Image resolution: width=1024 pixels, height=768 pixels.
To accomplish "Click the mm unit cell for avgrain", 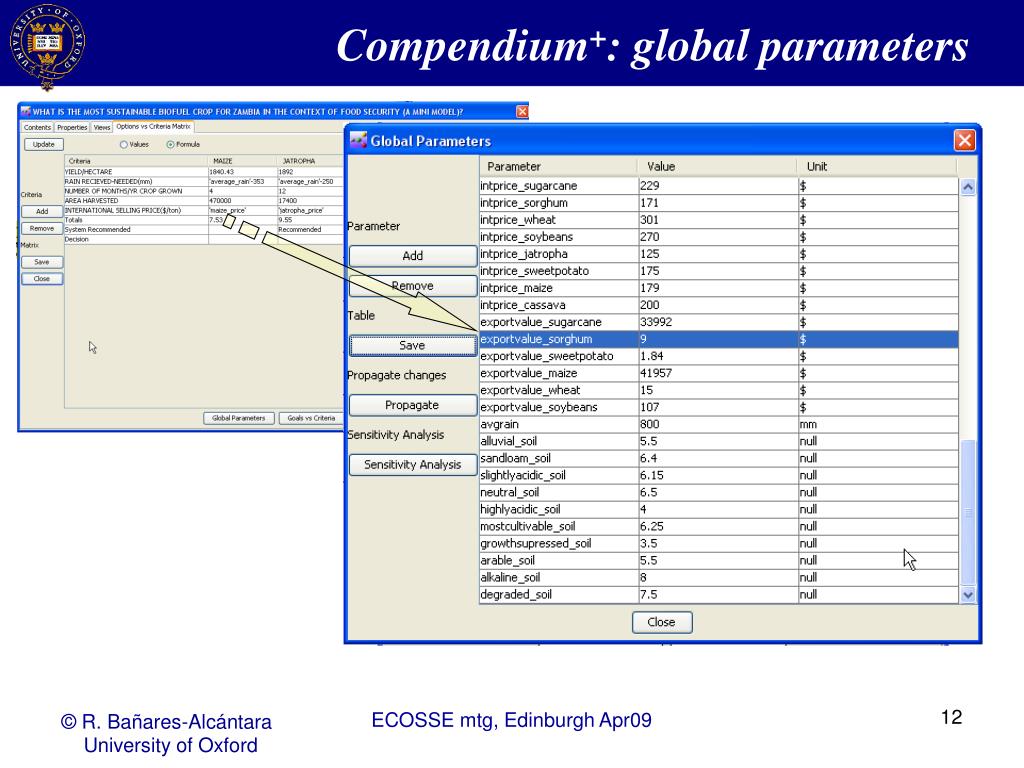I will point(878,424).
